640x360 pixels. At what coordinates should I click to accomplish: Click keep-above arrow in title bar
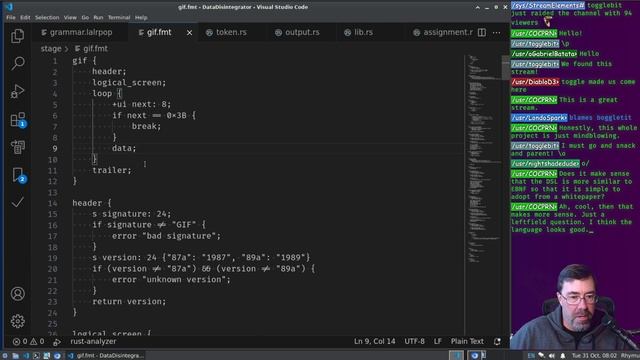tap(478, 7)
